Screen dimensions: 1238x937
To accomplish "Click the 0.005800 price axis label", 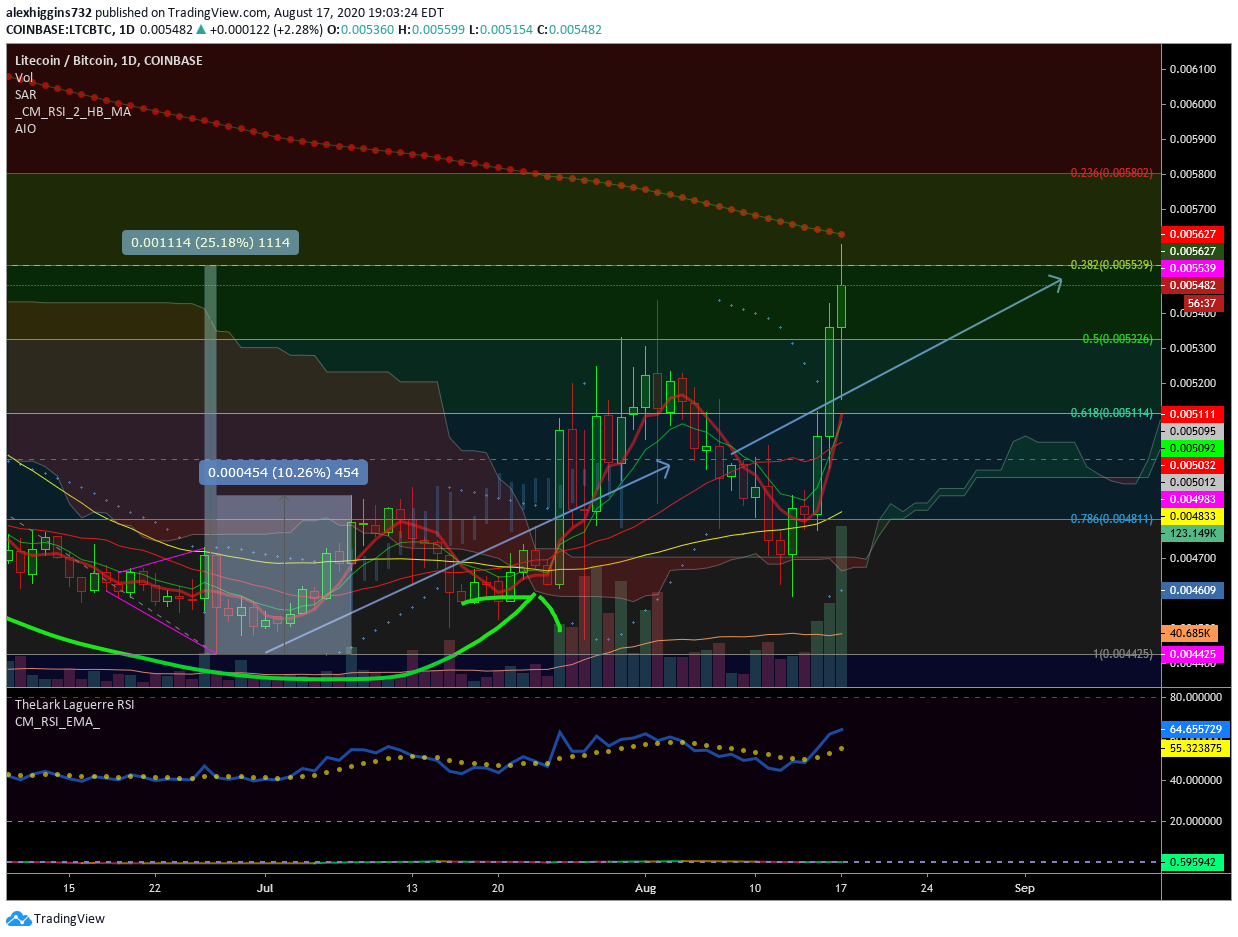I will tap(1192, 174).
